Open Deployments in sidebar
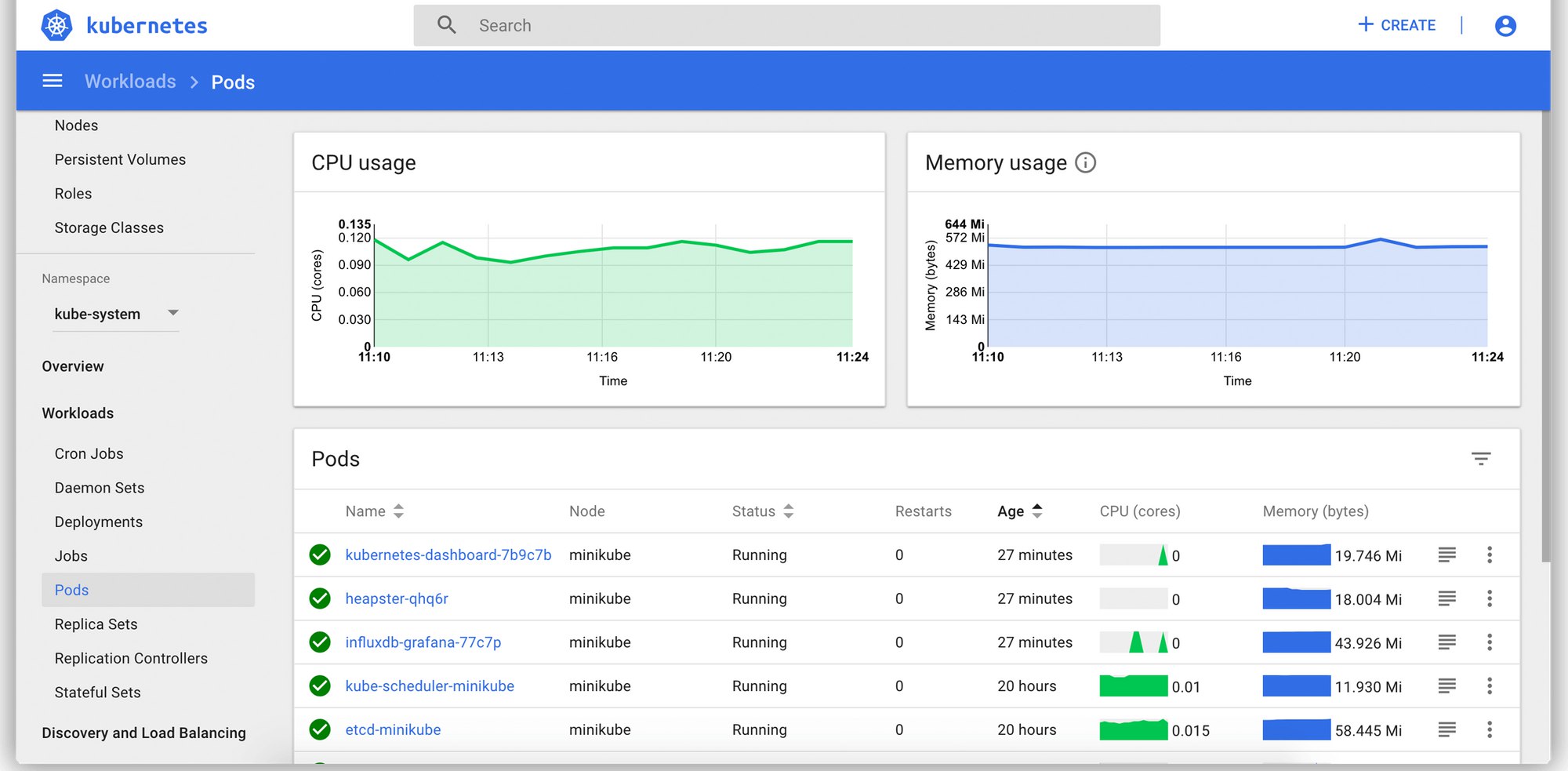This screenshot has height=771, width=1568. point(99,522)
